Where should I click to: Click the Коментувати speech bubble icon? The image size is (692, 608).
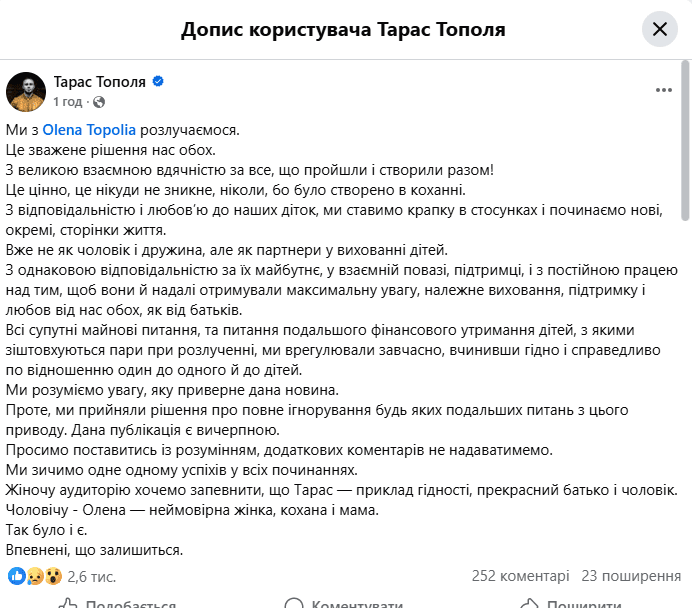pyautogui.click(x=294, y=604)
